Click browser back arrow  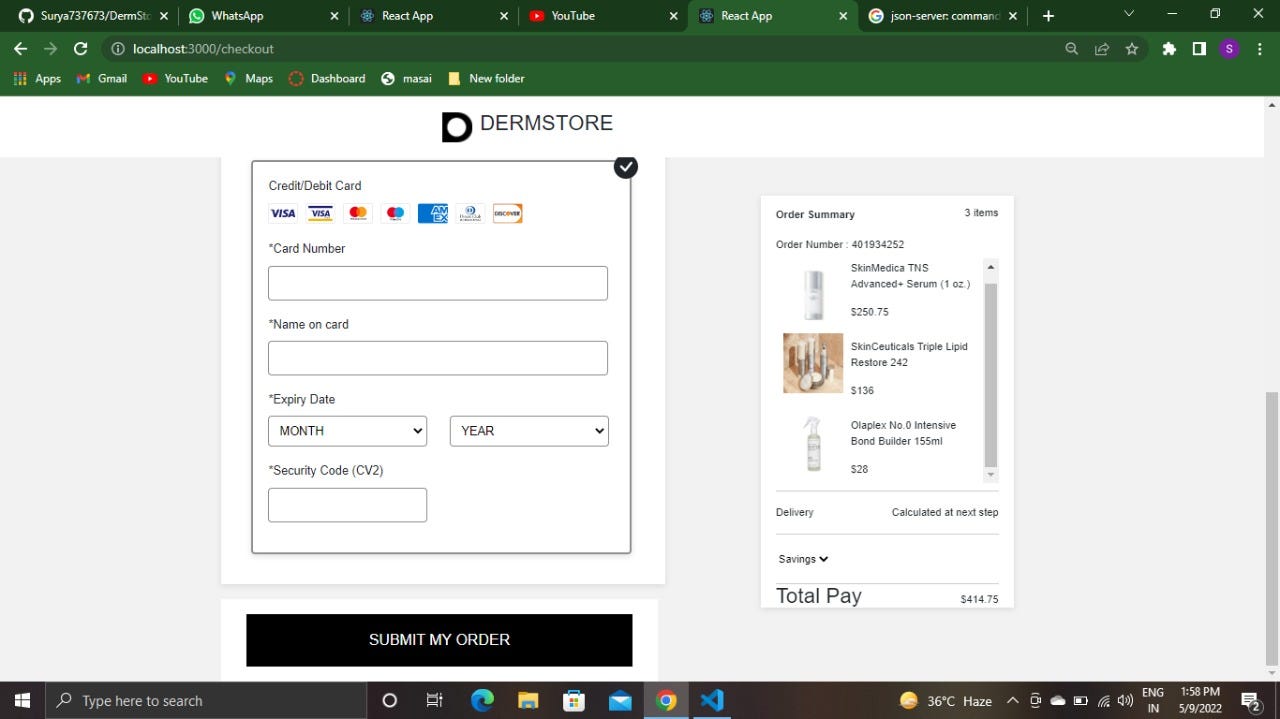pos(20,48)
